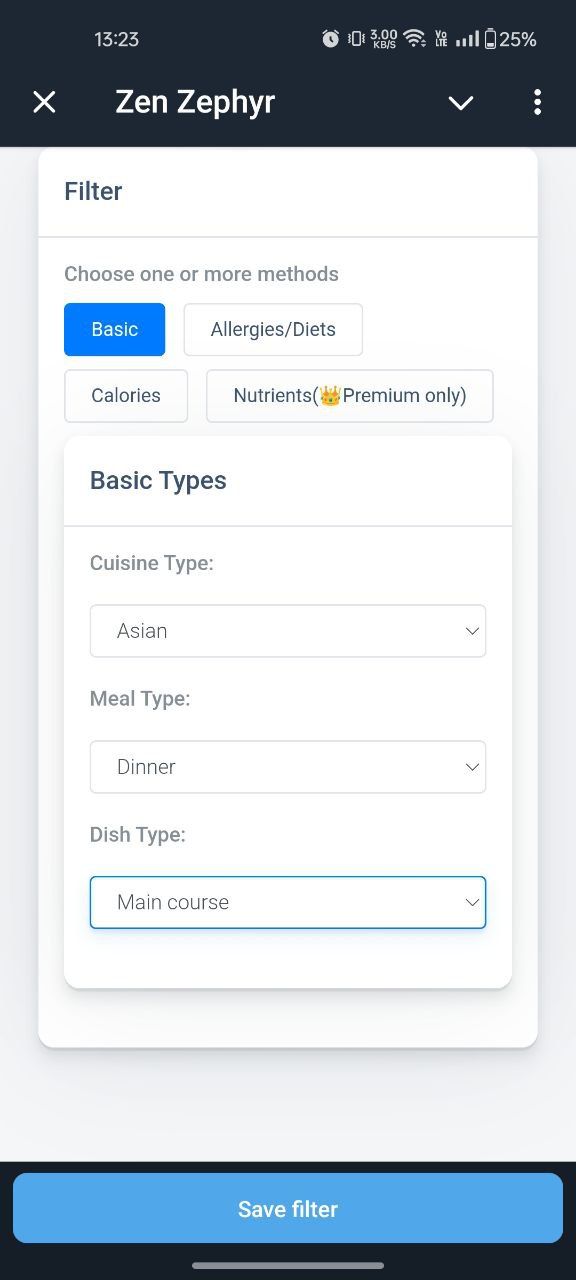Choose the Nutrients Premium only method

(x=350, y=396)
